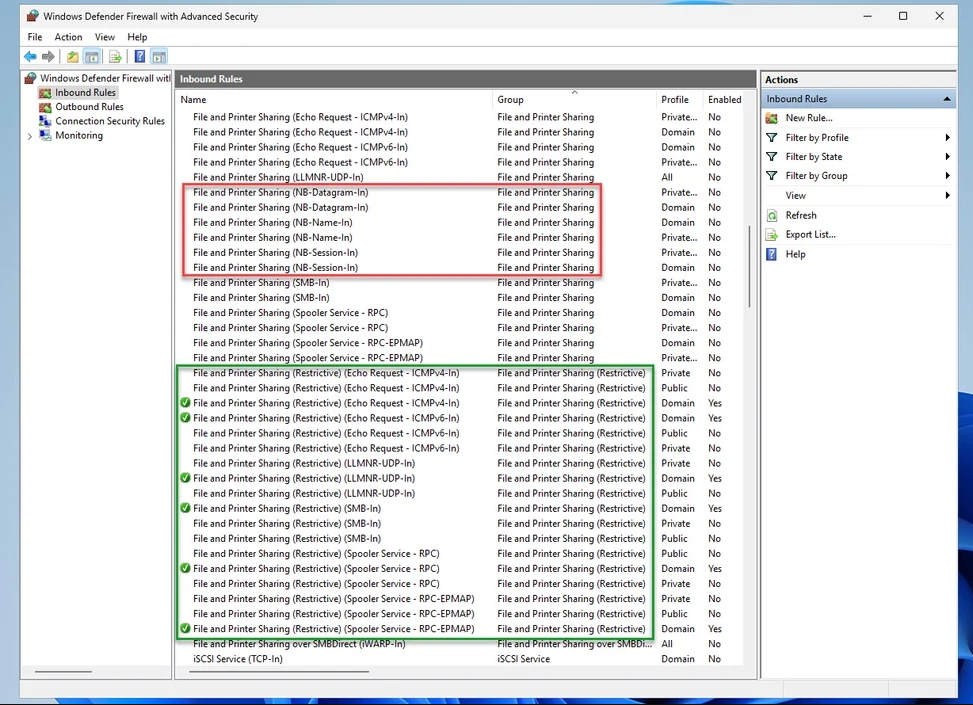Open Filter by Group submenu arrow
This screenshot has height=705, width=973.
coord(947,176)
